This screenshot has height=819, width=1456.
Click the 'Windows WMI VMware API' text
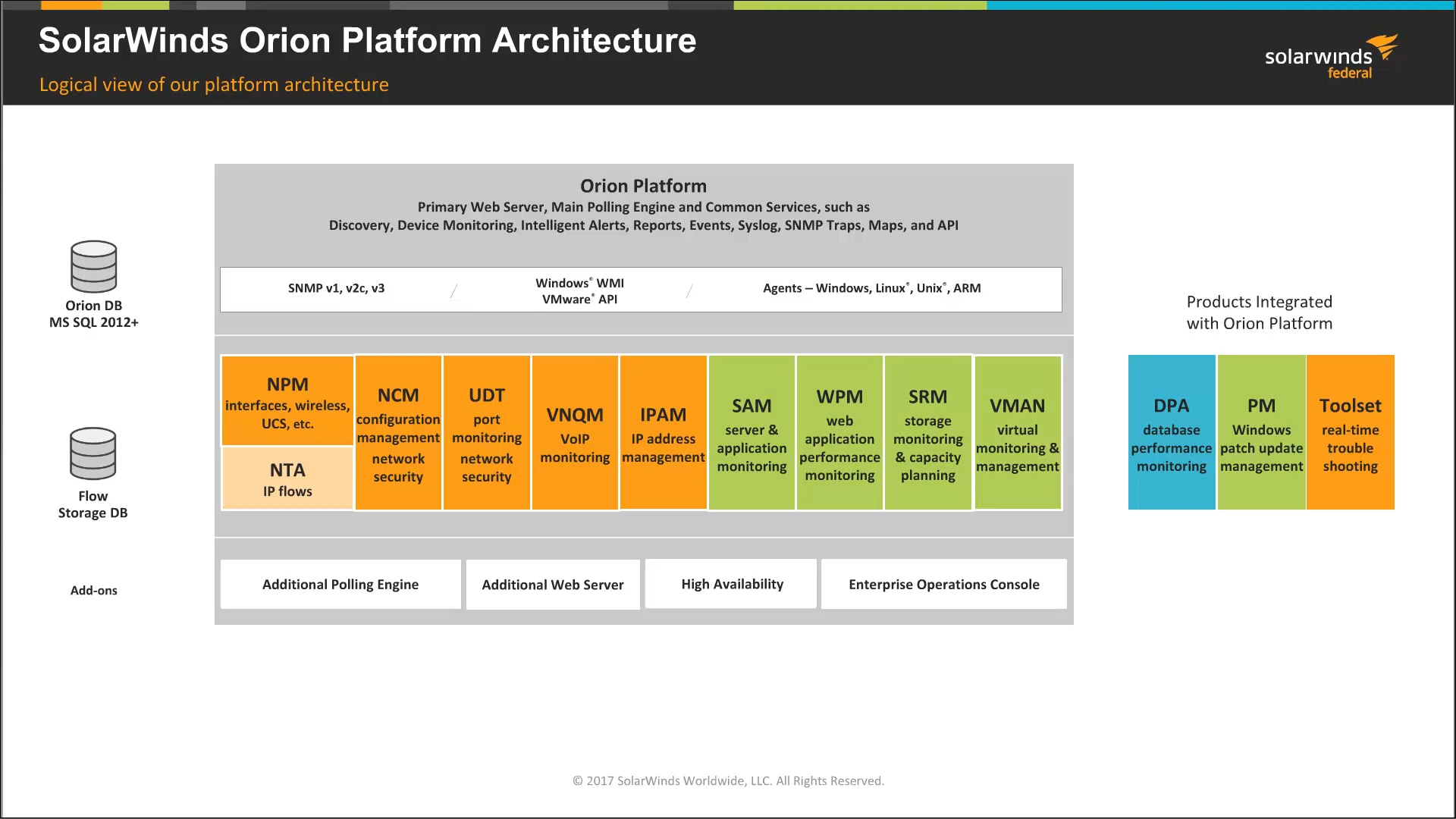coord(580,290)
